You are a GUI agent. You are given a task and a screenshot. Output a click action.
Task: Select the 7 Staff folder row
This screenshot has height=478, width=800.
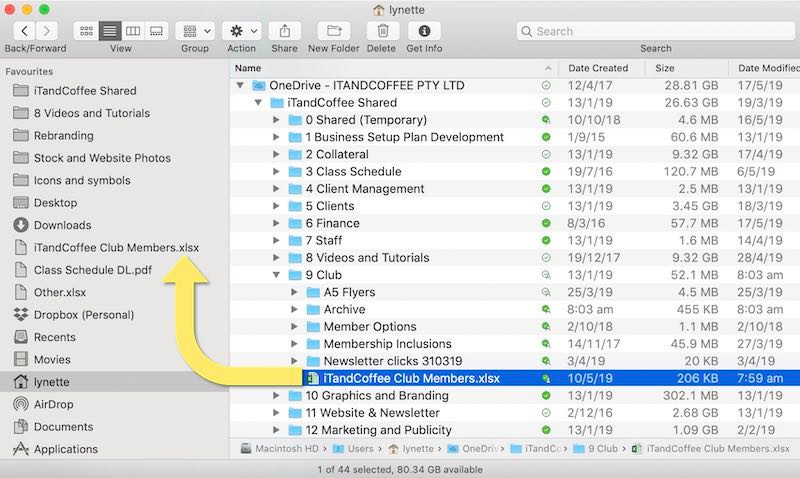point(515,240)
